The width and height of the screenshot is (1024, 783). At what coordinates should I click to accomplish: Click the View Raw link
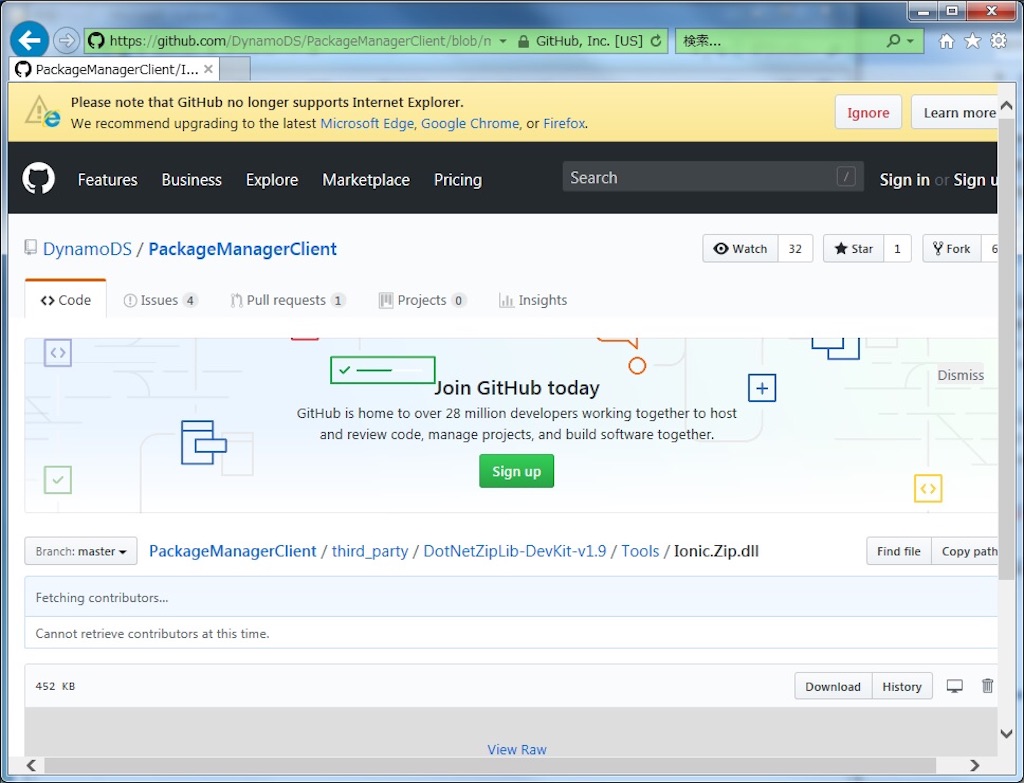tap(517, 750)
